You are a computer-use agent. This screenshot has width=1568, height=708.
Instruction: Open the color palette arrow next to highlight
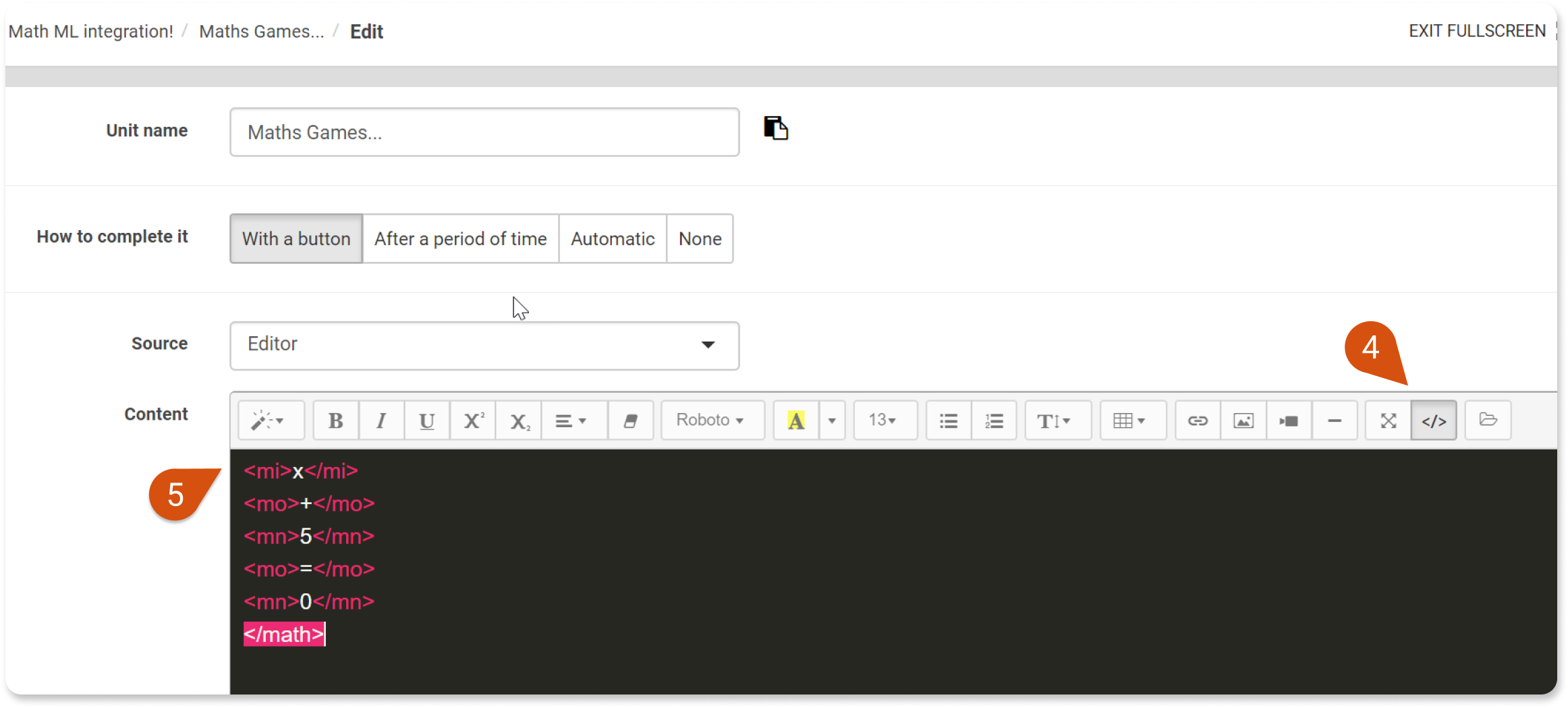(832, 420)
